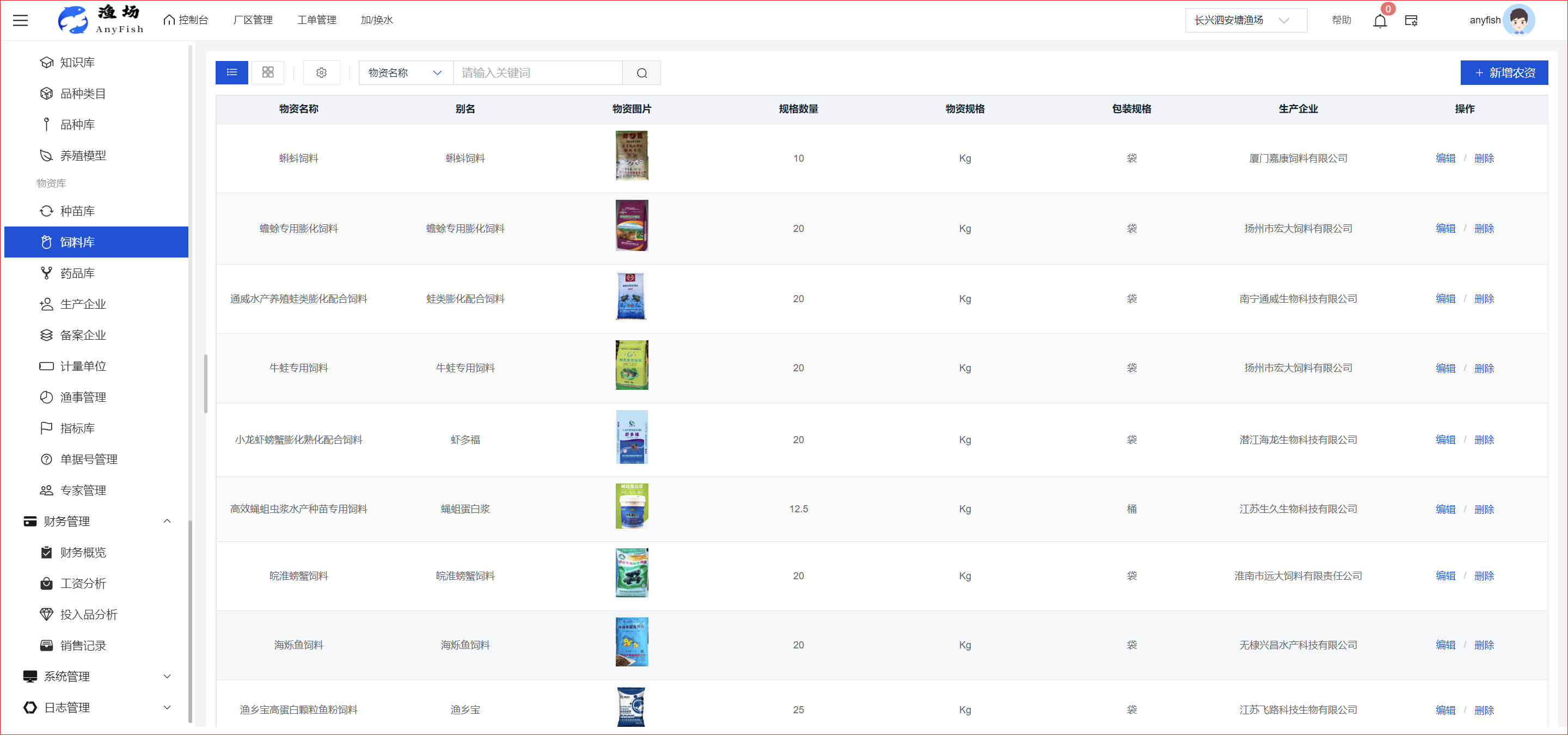Click the hamburger menu icon
Screen dimensions: 1568x735
pos(21,20)
